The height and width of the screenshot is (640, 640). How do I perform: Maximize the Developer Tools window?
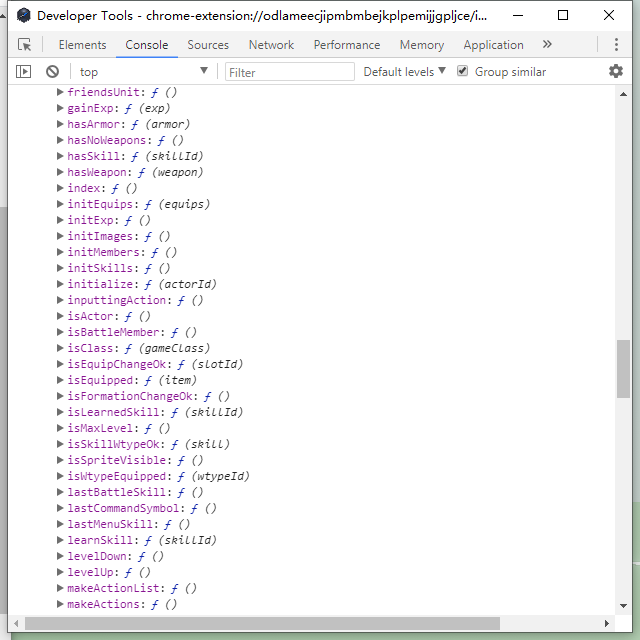[563, 16]
